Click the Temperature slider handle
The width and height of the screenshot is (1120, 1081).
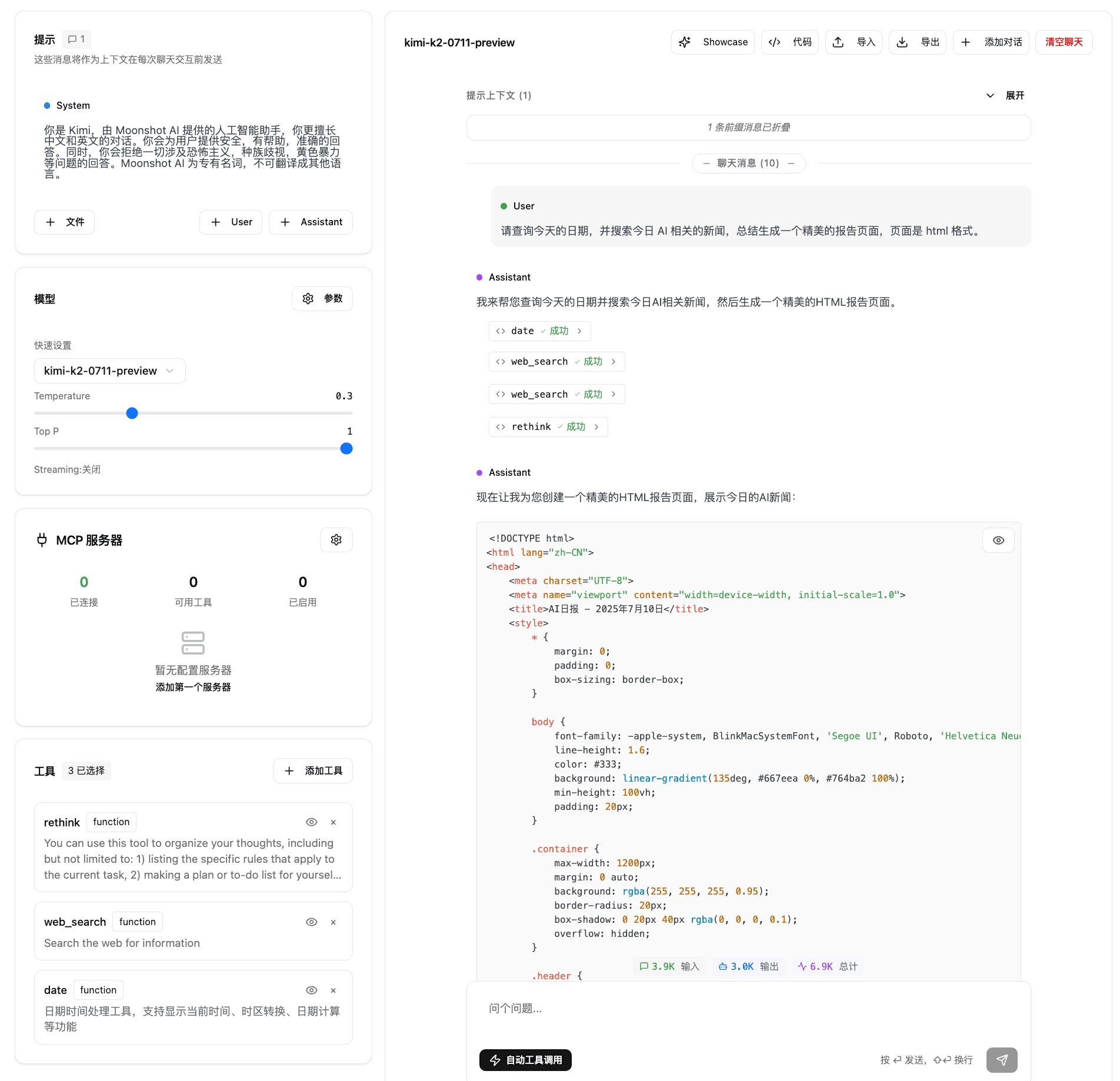tap(132, 413)
